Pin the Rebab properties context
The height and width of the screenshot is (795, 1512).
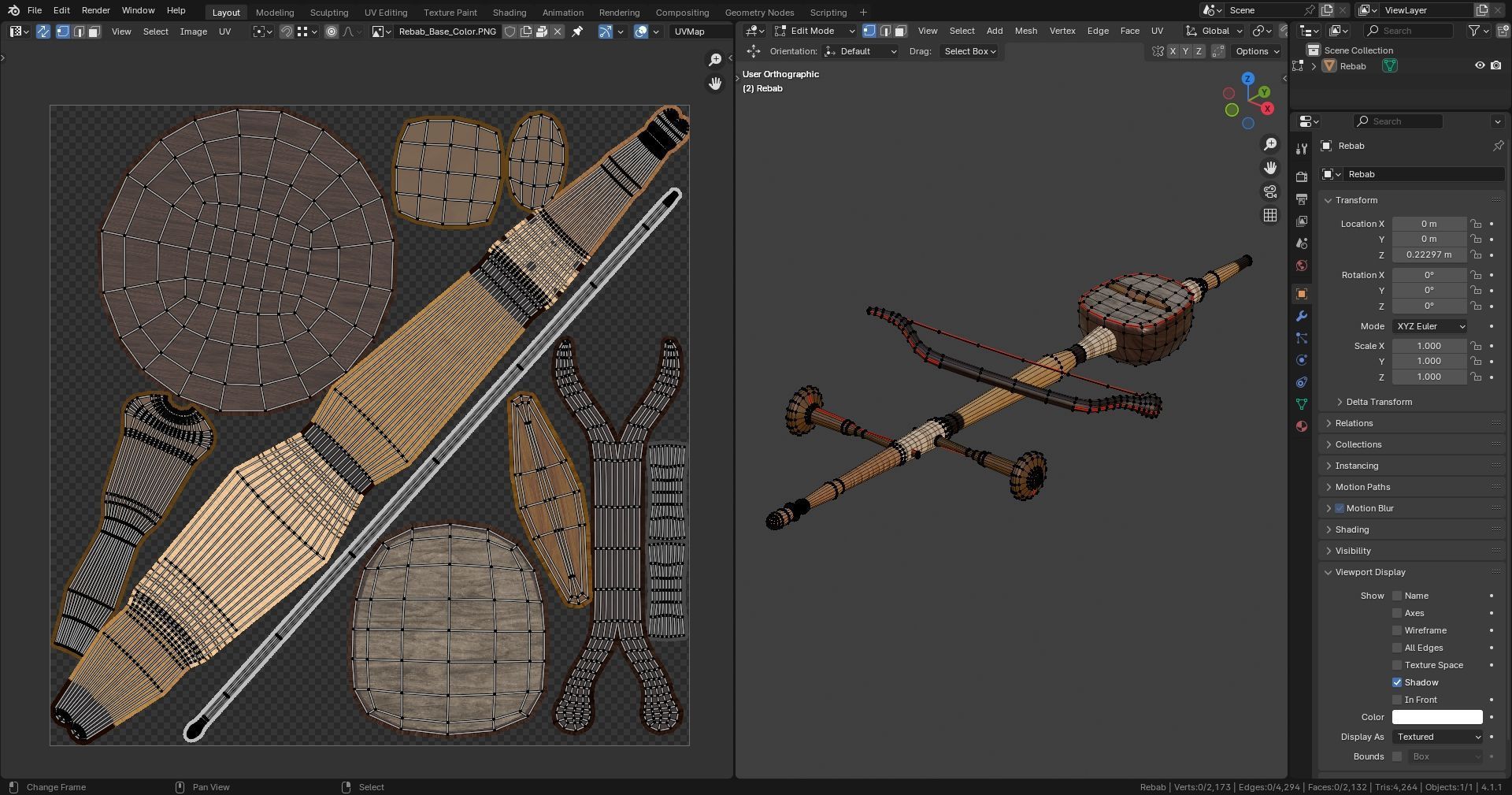click(x=1498, y=146)
